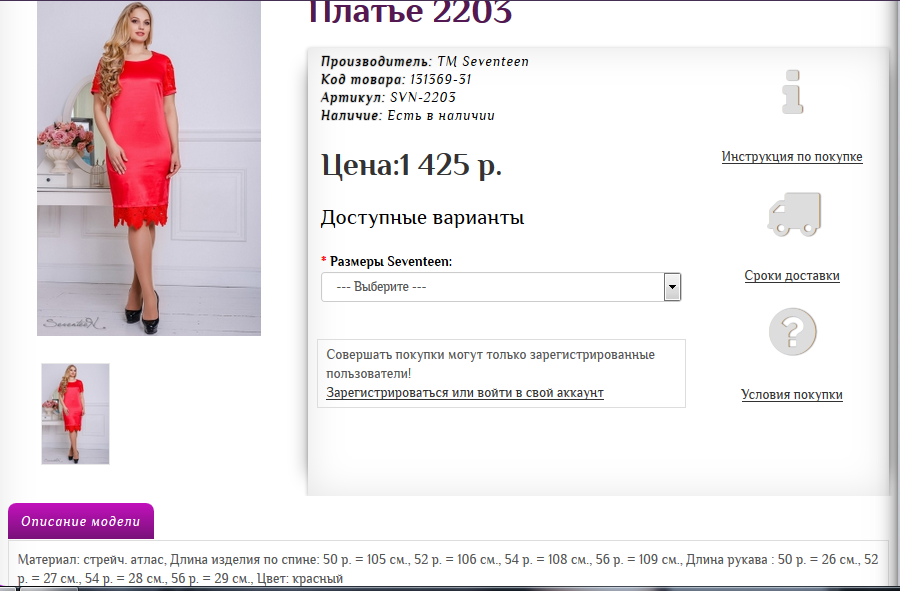Click the Есть в наличии availability text
The width and height of the screenshot is (900, 591).
pyautogui.click(x=441, y=115)
